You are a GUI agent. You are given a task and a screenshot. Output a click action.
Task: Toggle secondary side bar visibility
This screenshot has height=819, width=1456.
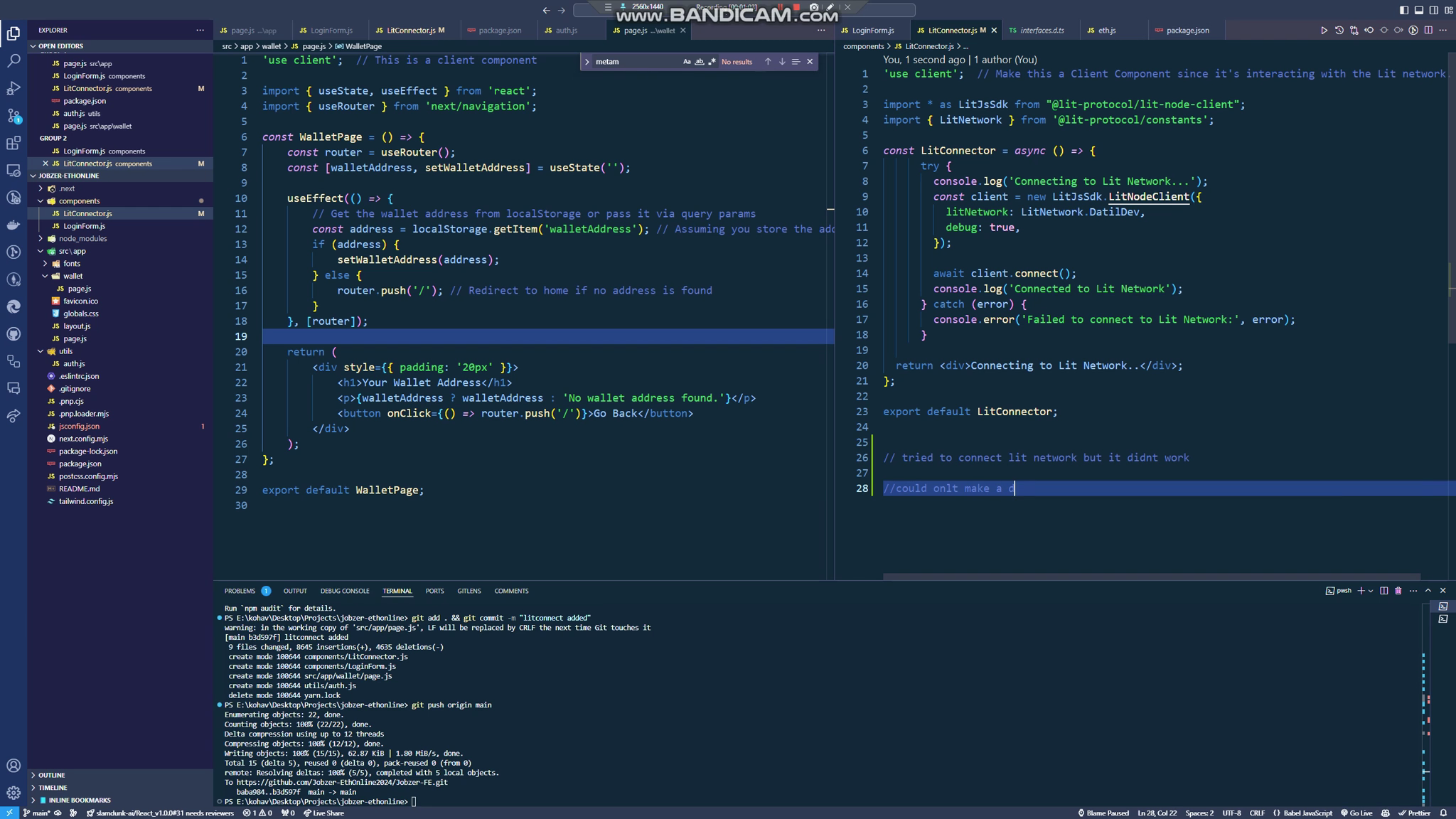(x=1433, y=10)
